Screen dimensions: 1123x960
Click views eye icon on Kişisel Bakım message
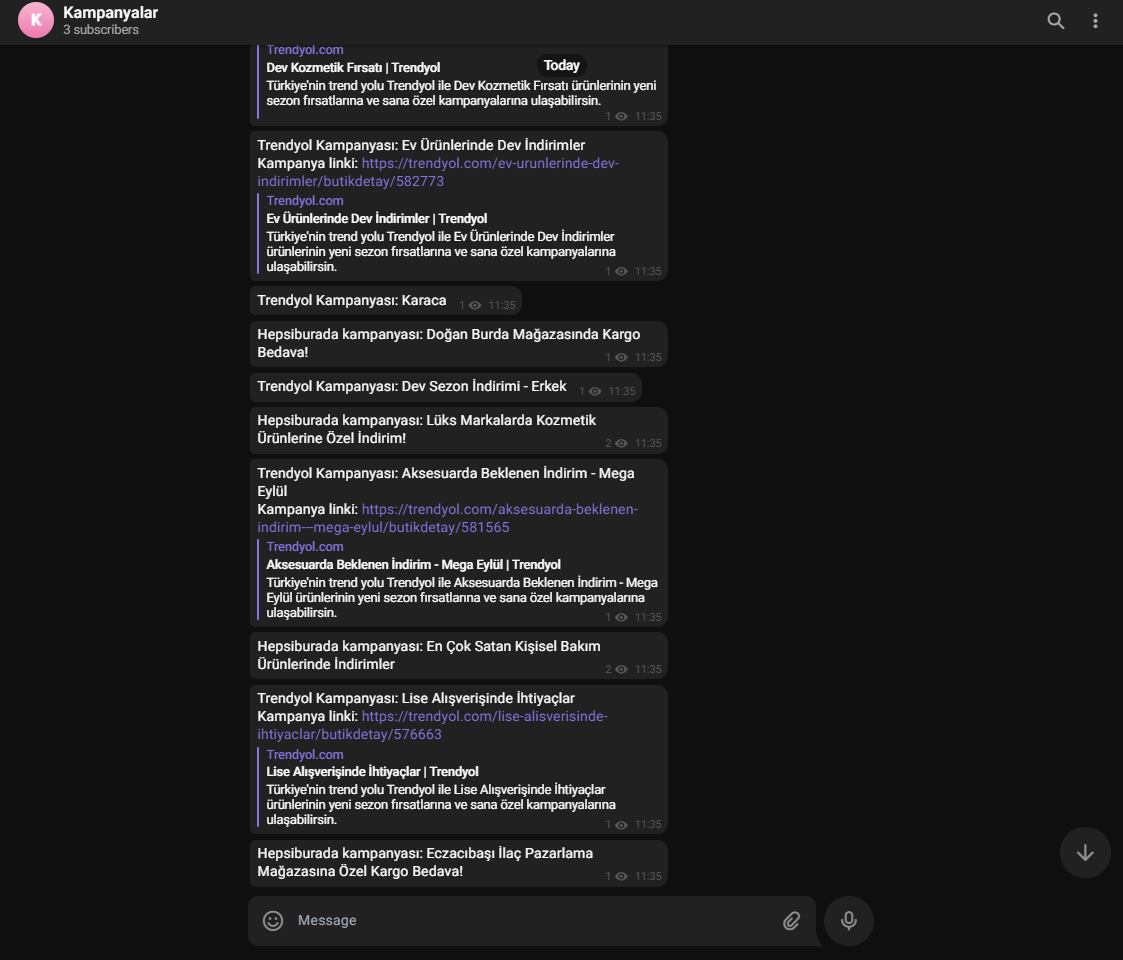coord(621,669)
